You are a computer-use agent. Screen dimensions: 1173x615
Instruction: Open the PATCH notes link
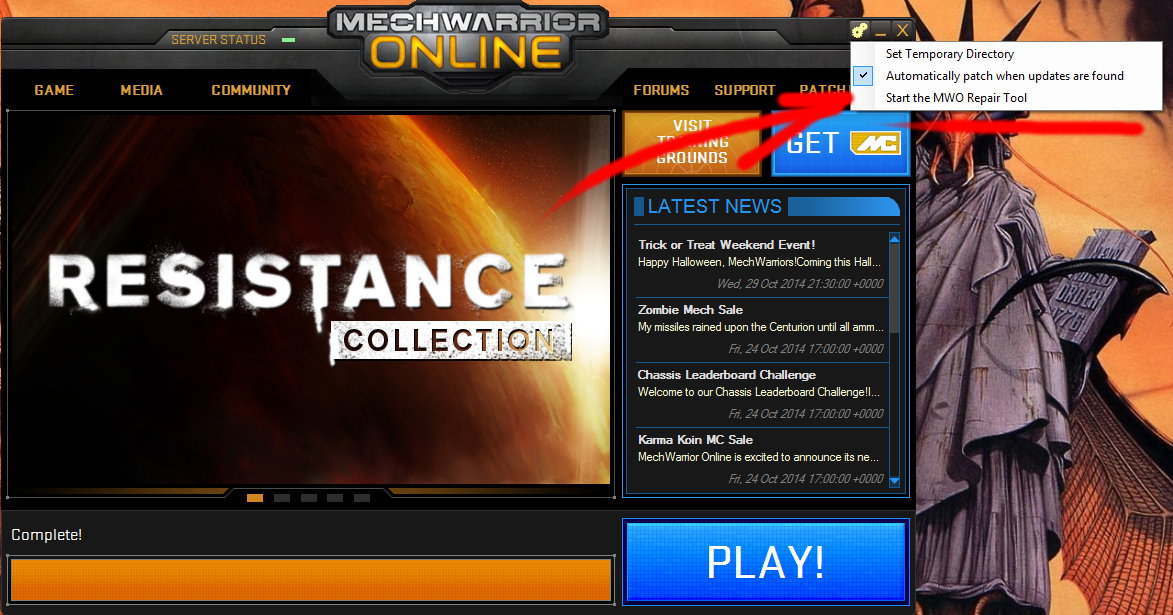[822, 90]
